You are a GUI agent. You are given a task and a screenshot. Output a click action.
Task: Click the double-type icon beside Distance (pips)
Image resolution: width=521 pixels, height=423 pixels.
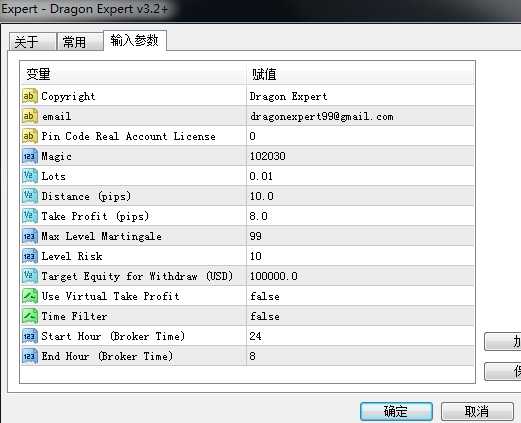pyautogui.click(x=29, y=196)
